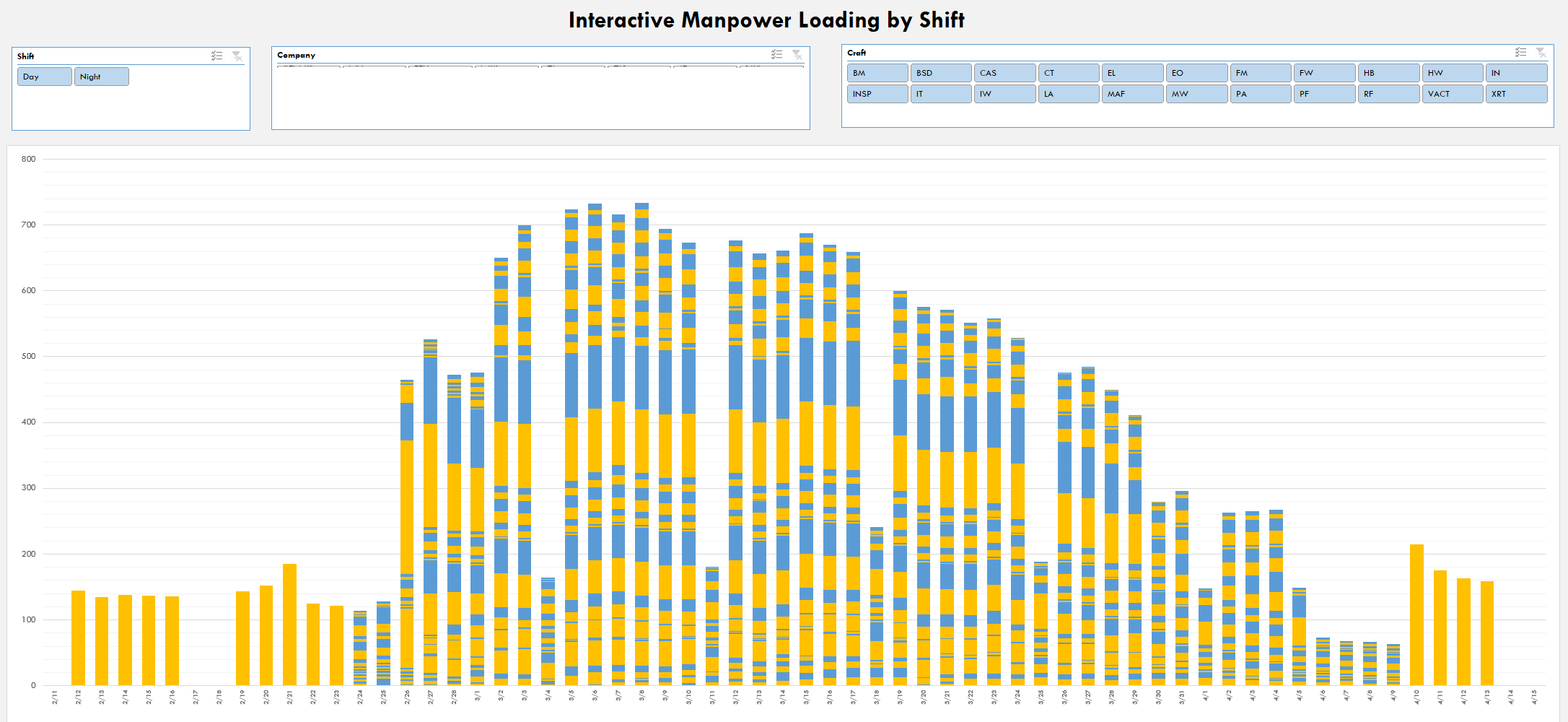
Task: Filter by the VACT craft
Action: pos(1453,94)
